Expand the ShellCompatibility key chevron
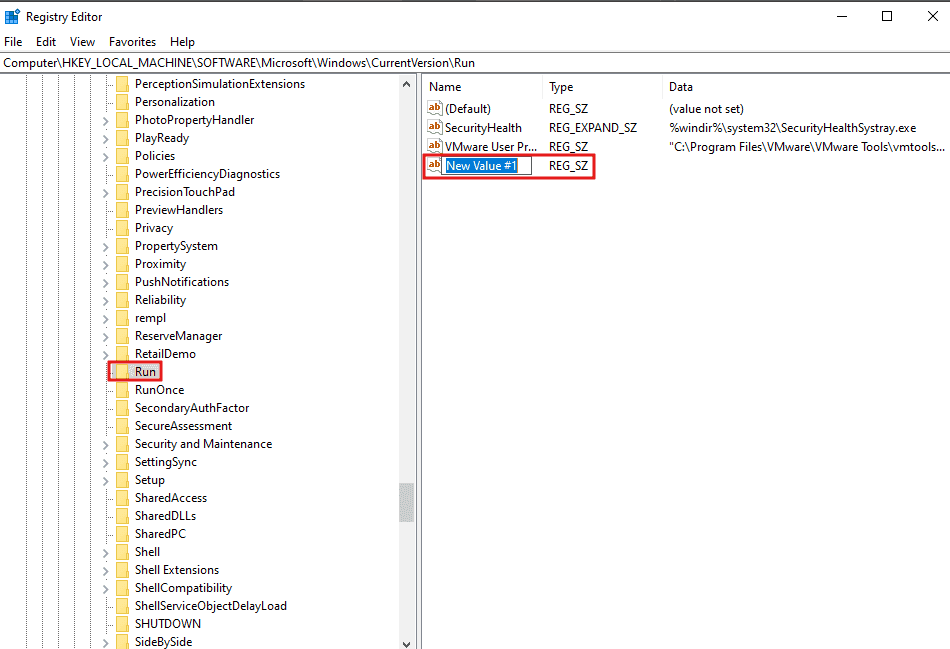950x649 pixels. tap(105, 589)
